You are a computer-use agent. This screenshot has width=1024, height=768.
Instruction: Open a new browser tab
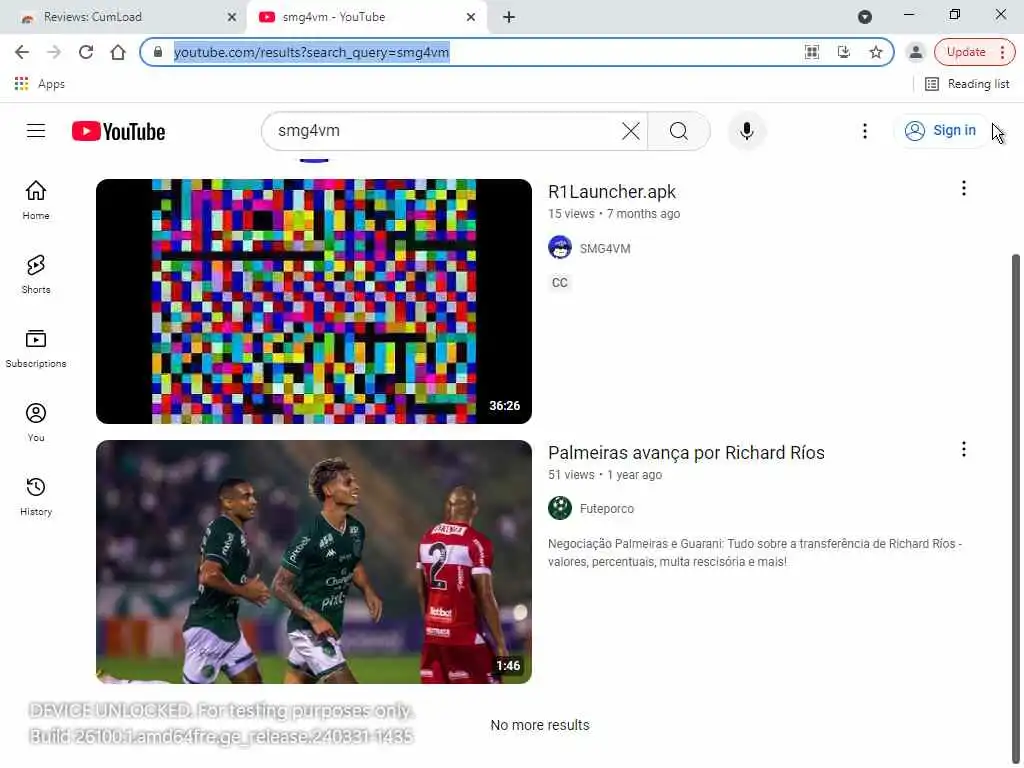[x=509, y=17]
